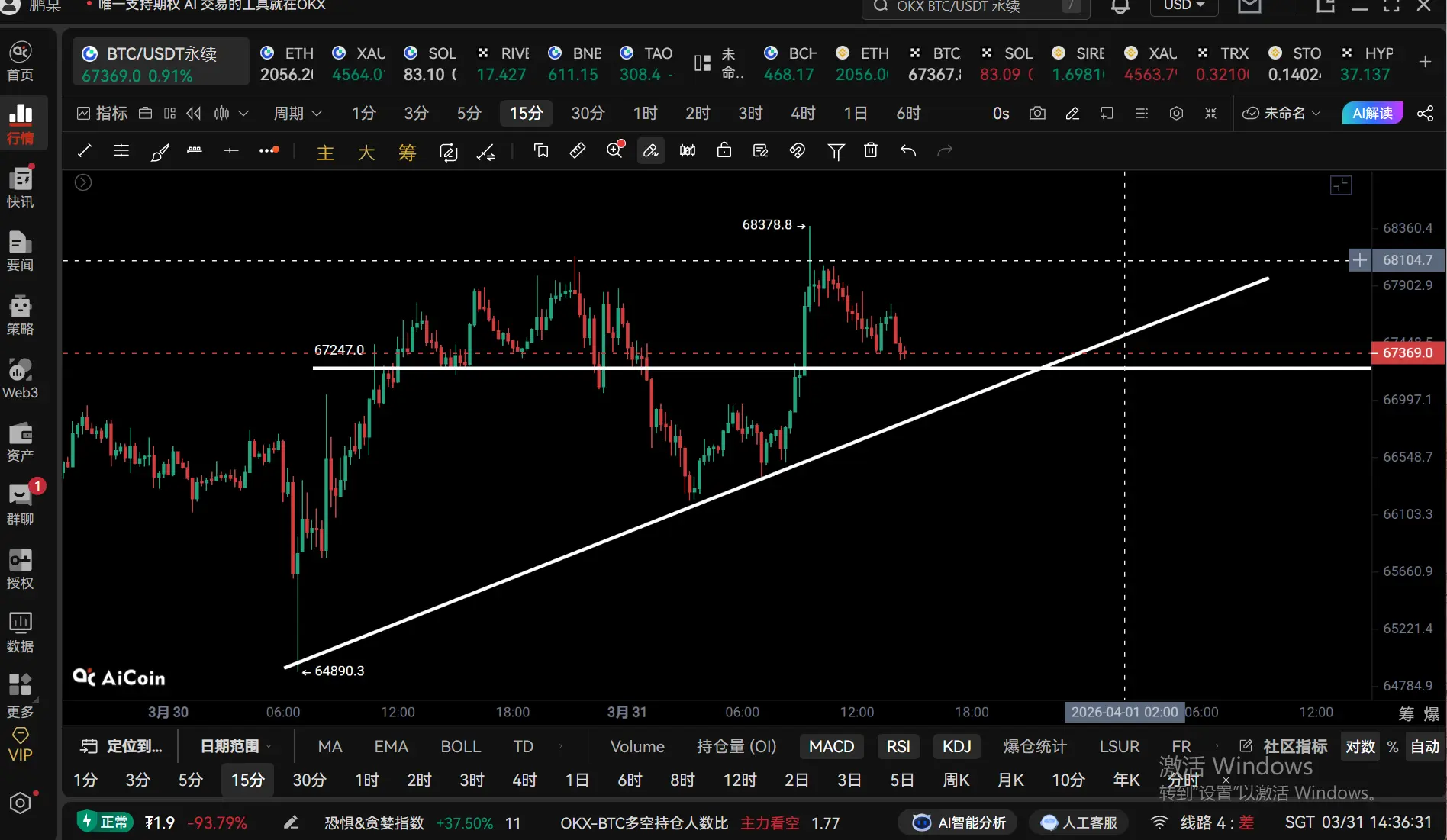Share the chart via share icon
Image resolution: width=1447 pixels, height=840 pixels.
(1425, 114)
